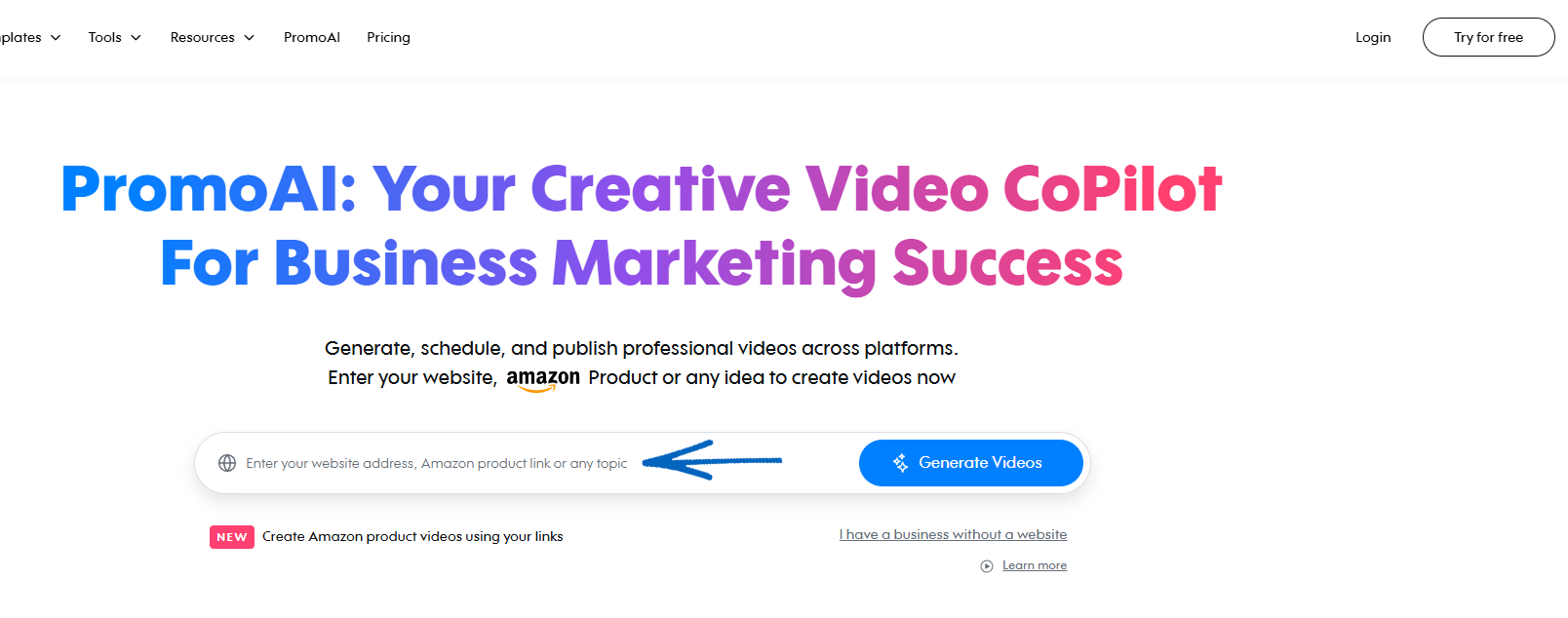Click the chevron next to Resources
Viewport: 1568px width, 618px height.
250,38
